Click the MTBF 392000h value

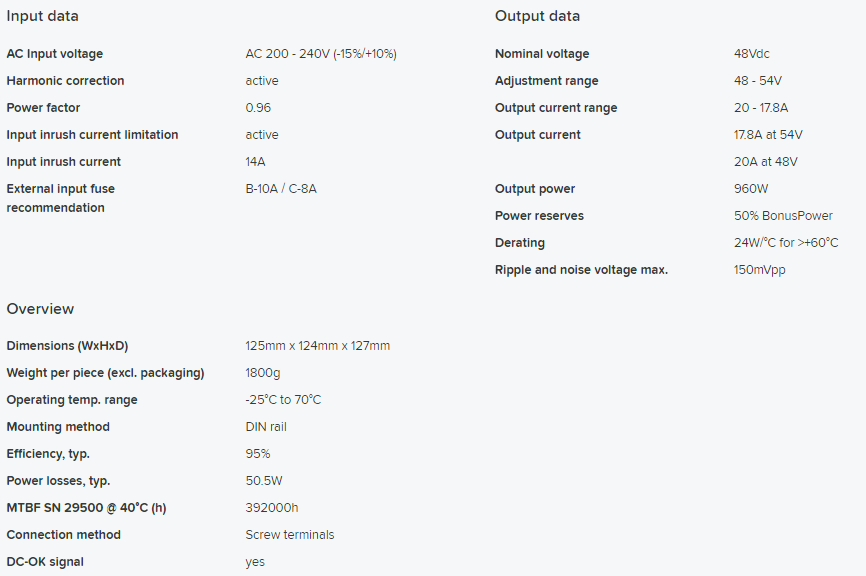[x=272, y=508]
